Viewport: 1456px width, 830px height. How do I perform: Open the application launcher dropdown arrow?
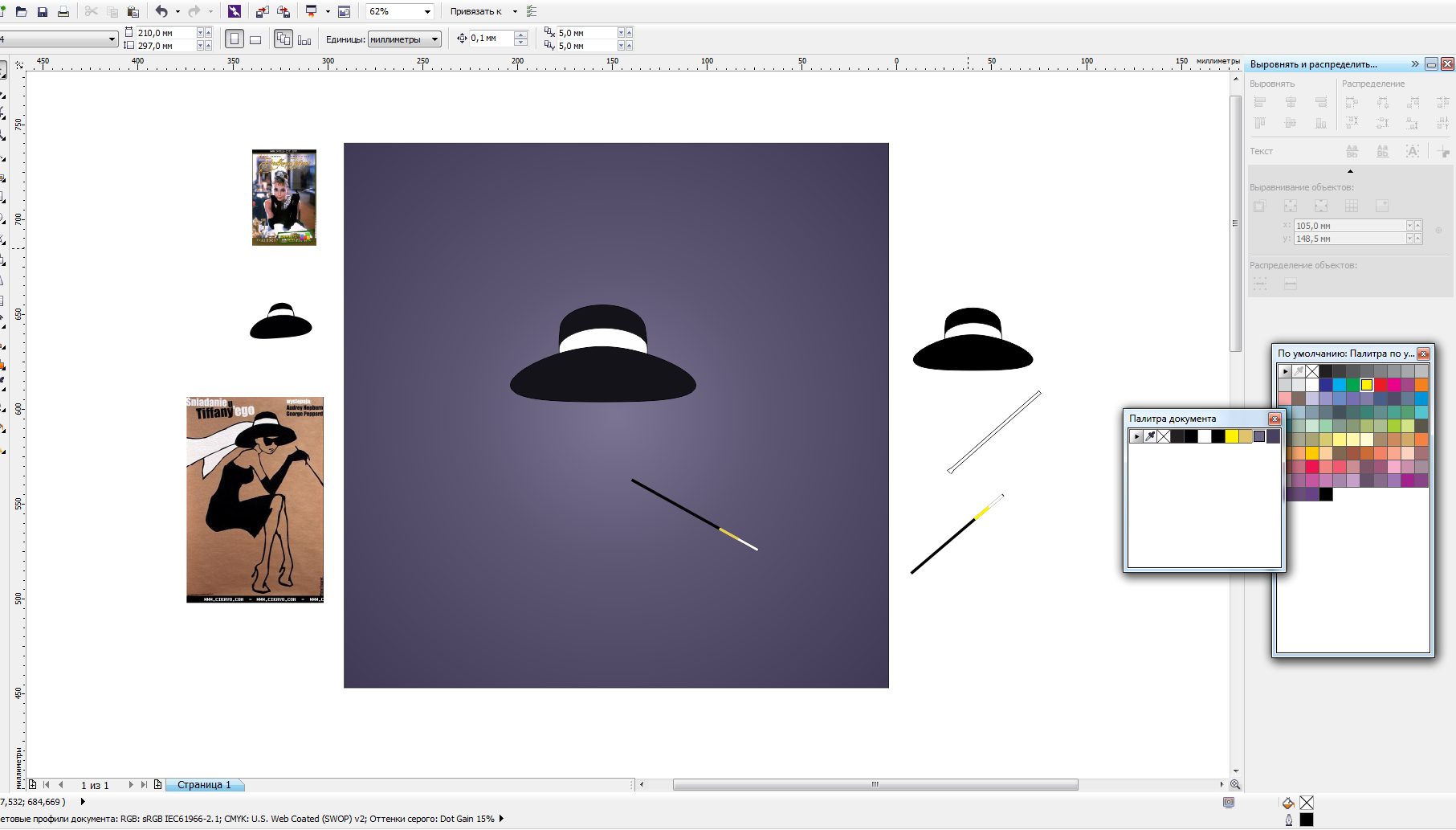click(328, 11)
